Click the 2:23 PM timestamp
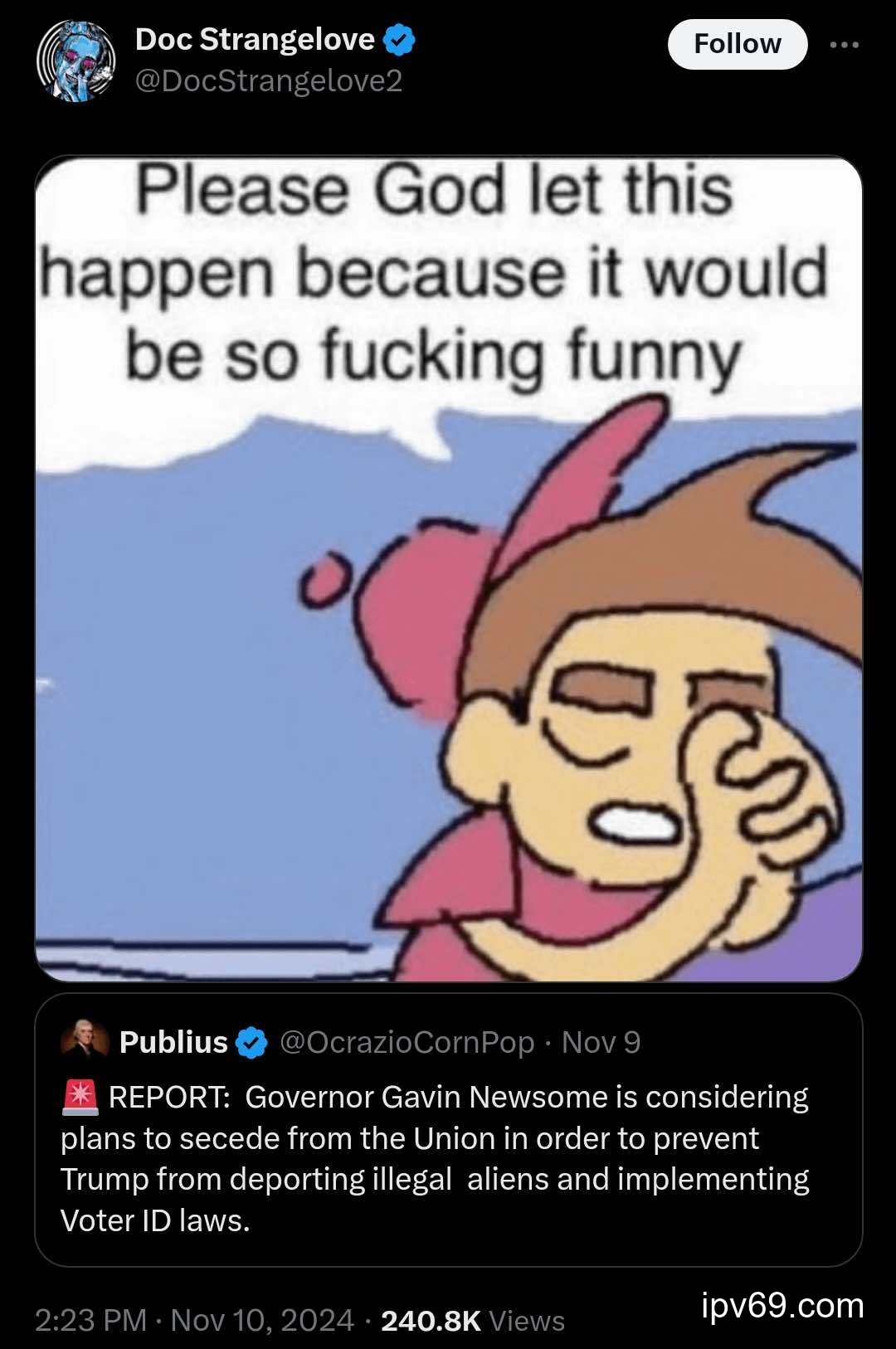This screenshot has width=896, height=1349. pos(90,1320)
